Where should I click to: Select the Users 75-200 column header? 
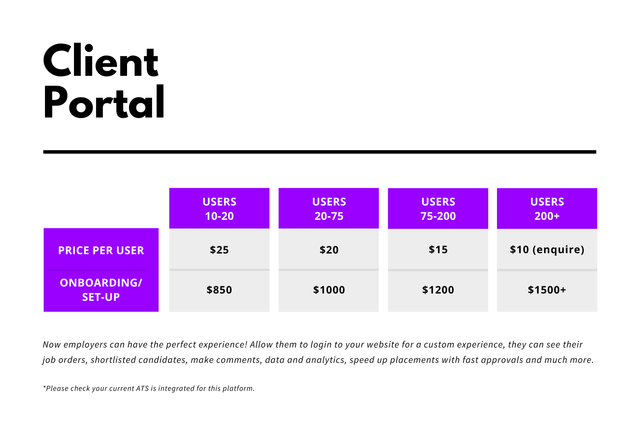pos(438,208)
